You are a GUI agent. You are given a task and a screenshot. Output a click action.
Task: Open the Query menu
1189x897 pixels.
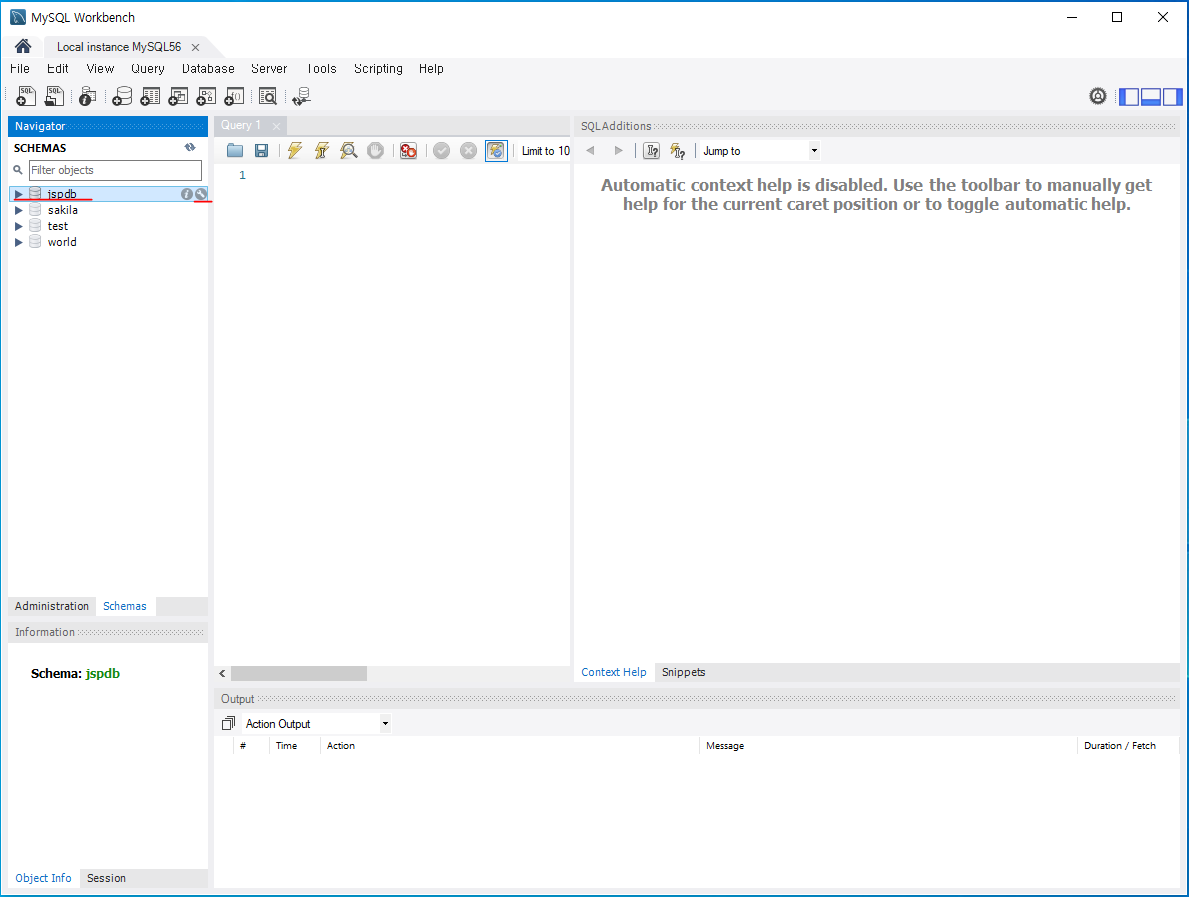coord(148,68)
